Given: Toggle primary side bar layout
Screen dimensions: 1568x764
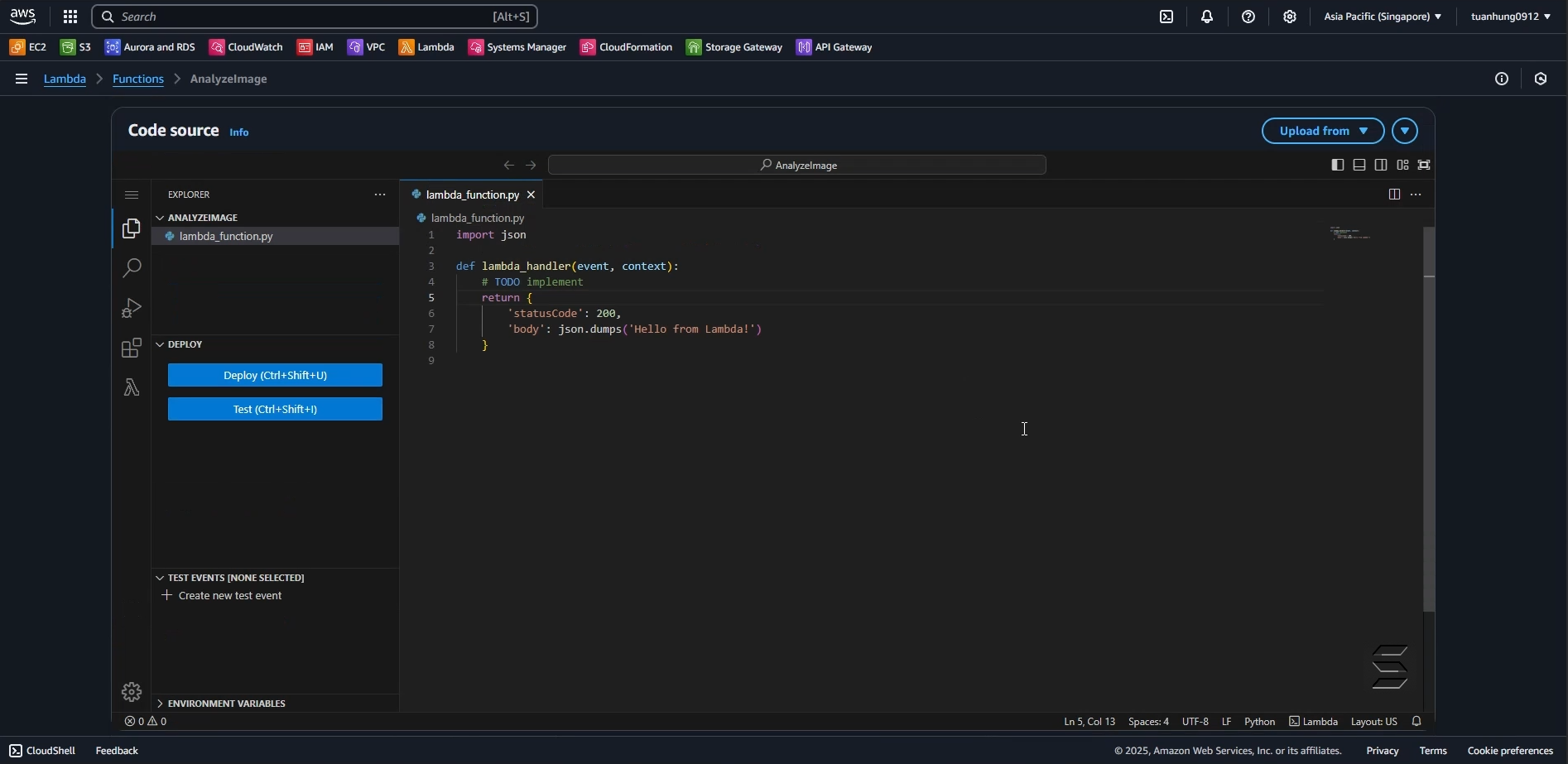Looking at the screenshot, I should (1338, 165).
